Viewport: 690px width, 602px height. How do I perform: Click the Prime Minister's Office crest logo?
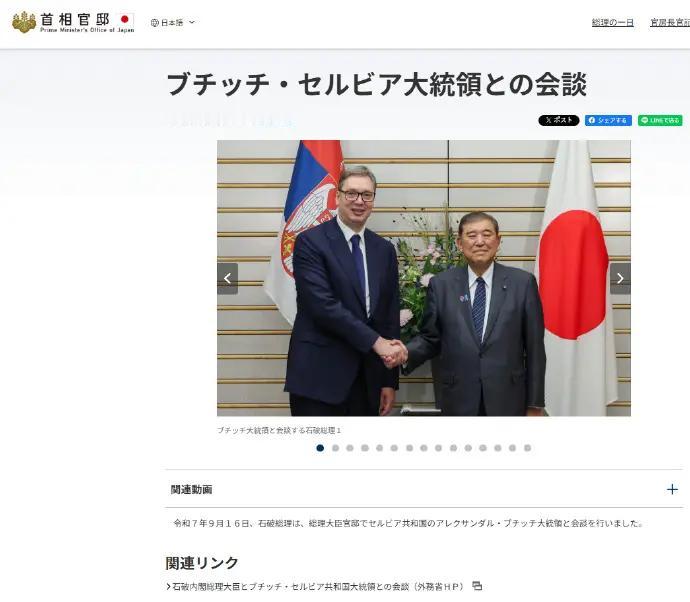coord(24,22)
